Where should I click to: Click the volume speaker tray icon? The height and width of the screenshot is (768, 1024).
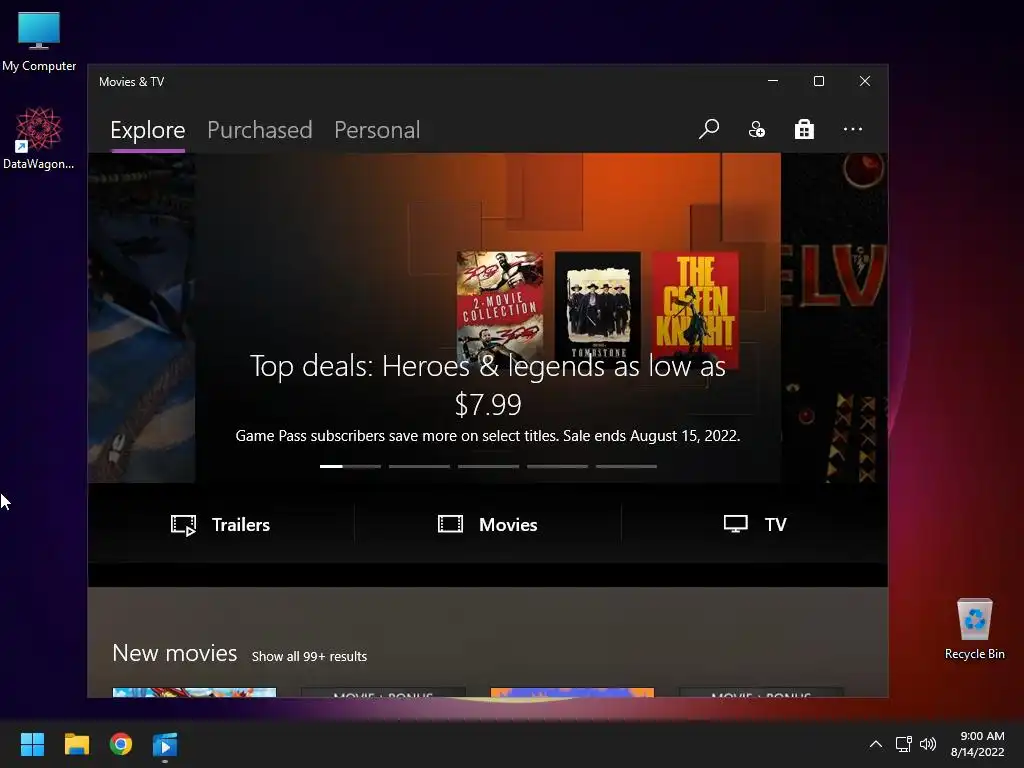pos(928,744)
